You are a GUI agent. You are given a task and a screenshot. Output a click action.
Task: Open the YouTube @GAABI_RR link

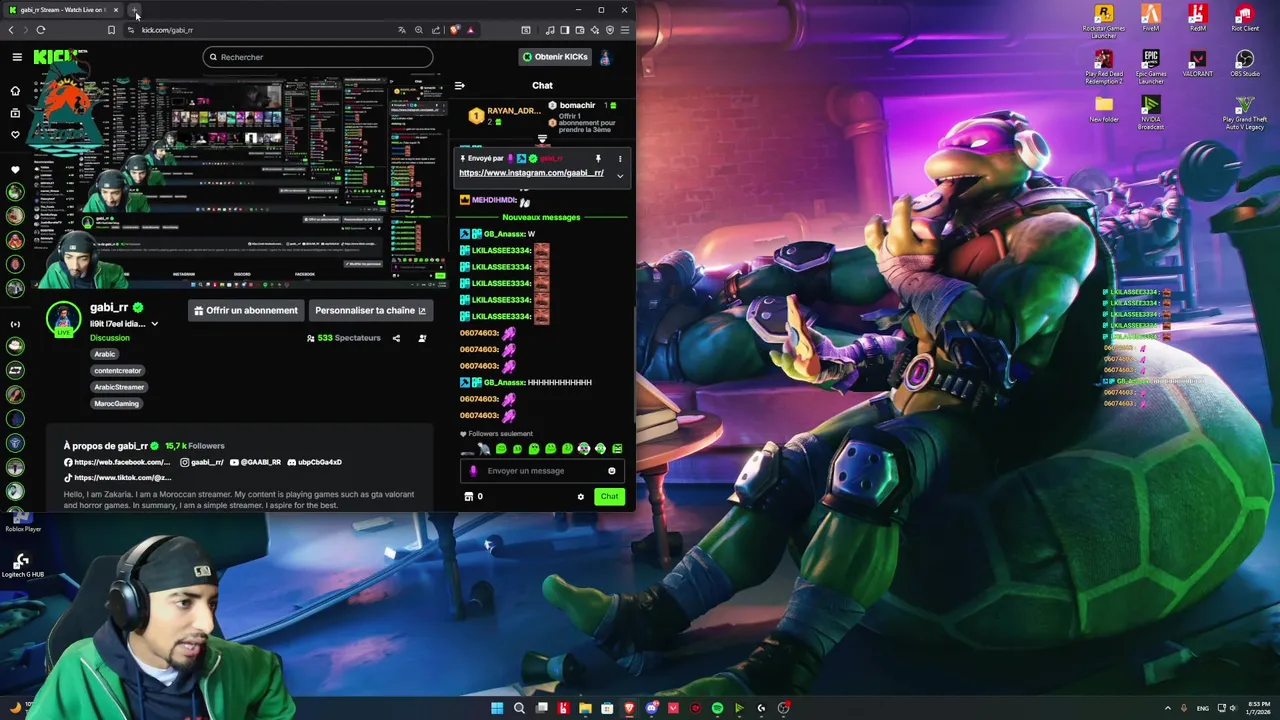coord(255,462)
